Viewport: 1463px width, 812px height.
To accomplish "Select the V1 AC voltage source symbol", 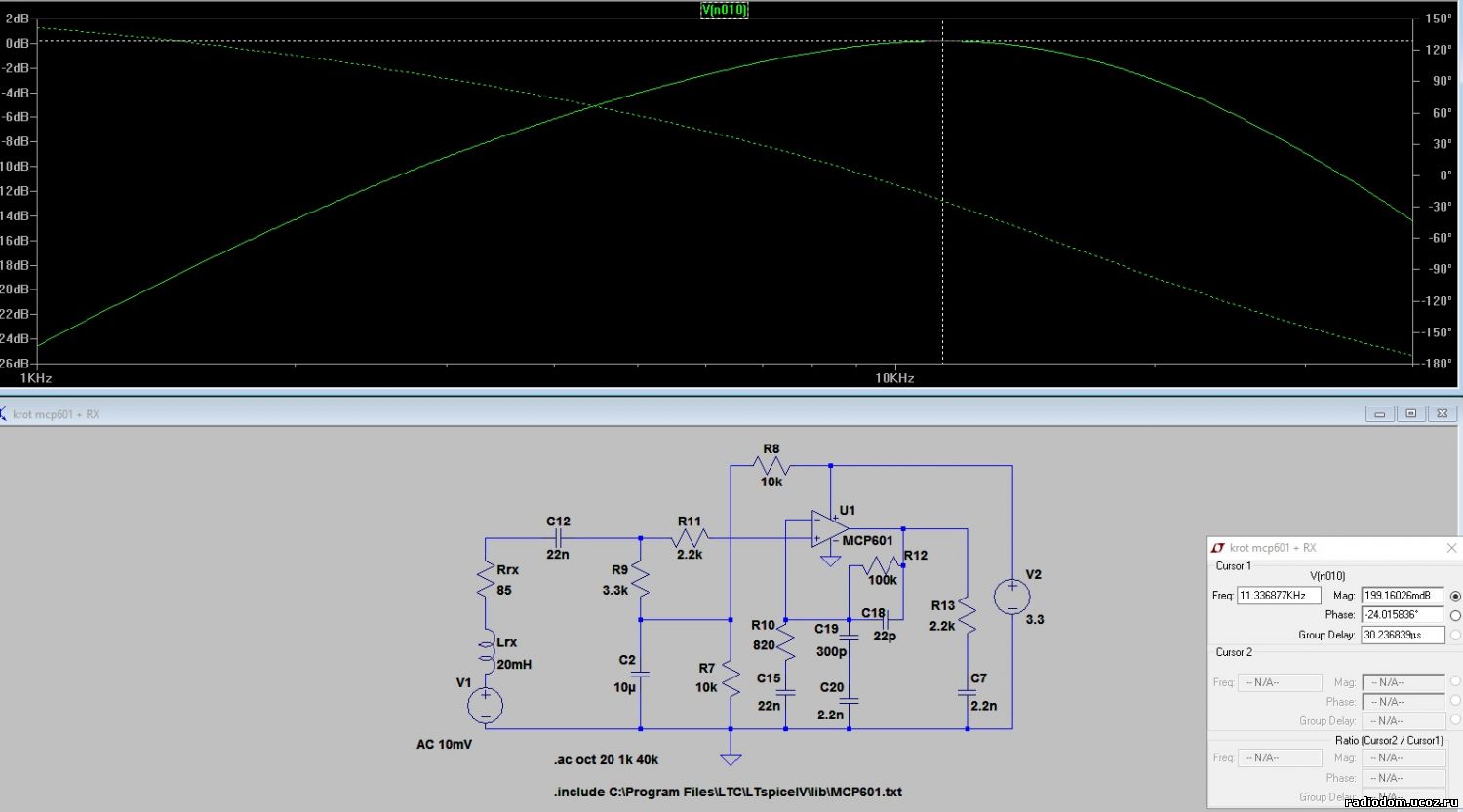I will pyautogui.click(x=485, y=706).
